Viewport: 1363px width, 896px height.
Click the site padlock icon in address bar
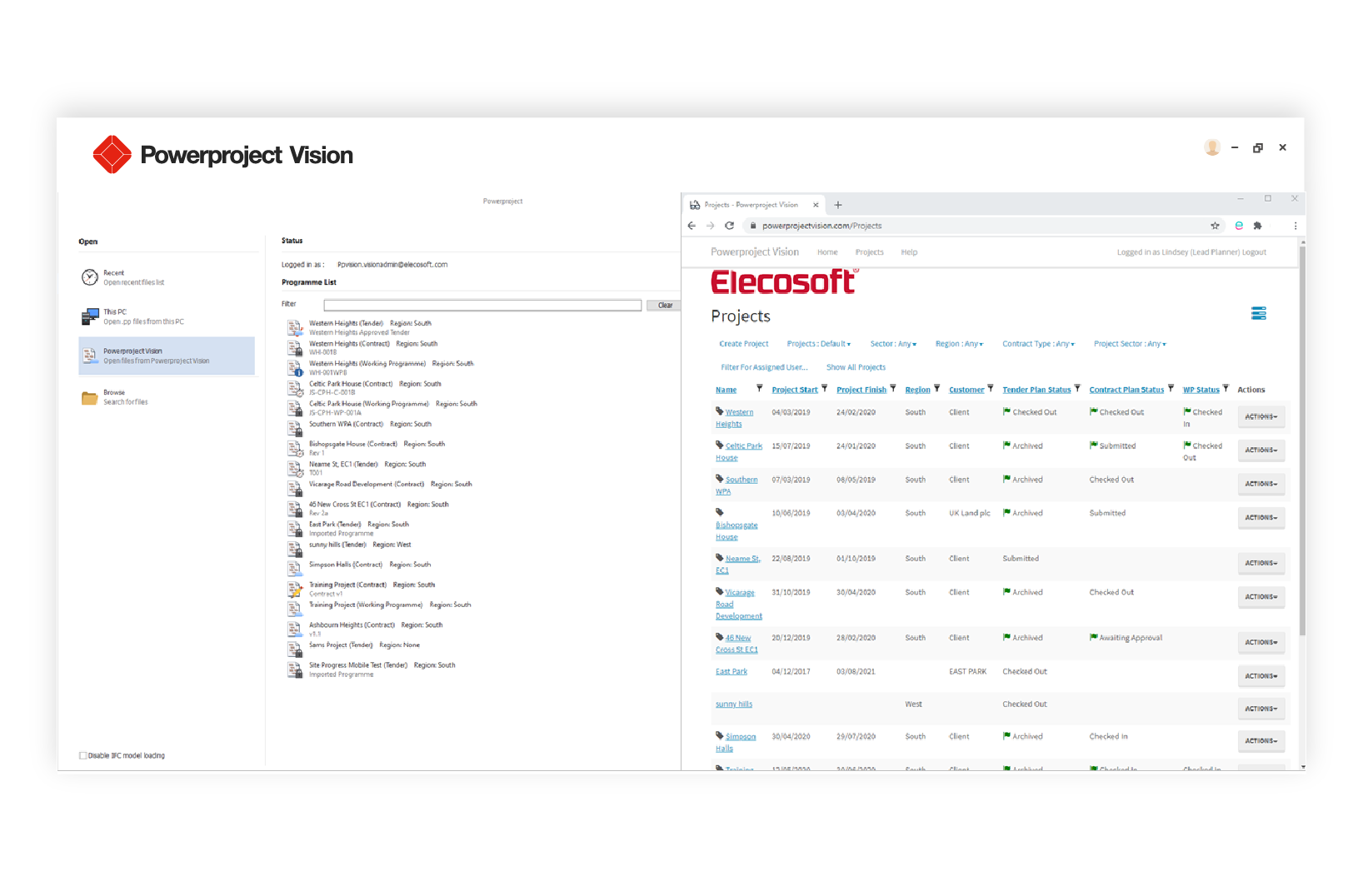pos(753,226)
